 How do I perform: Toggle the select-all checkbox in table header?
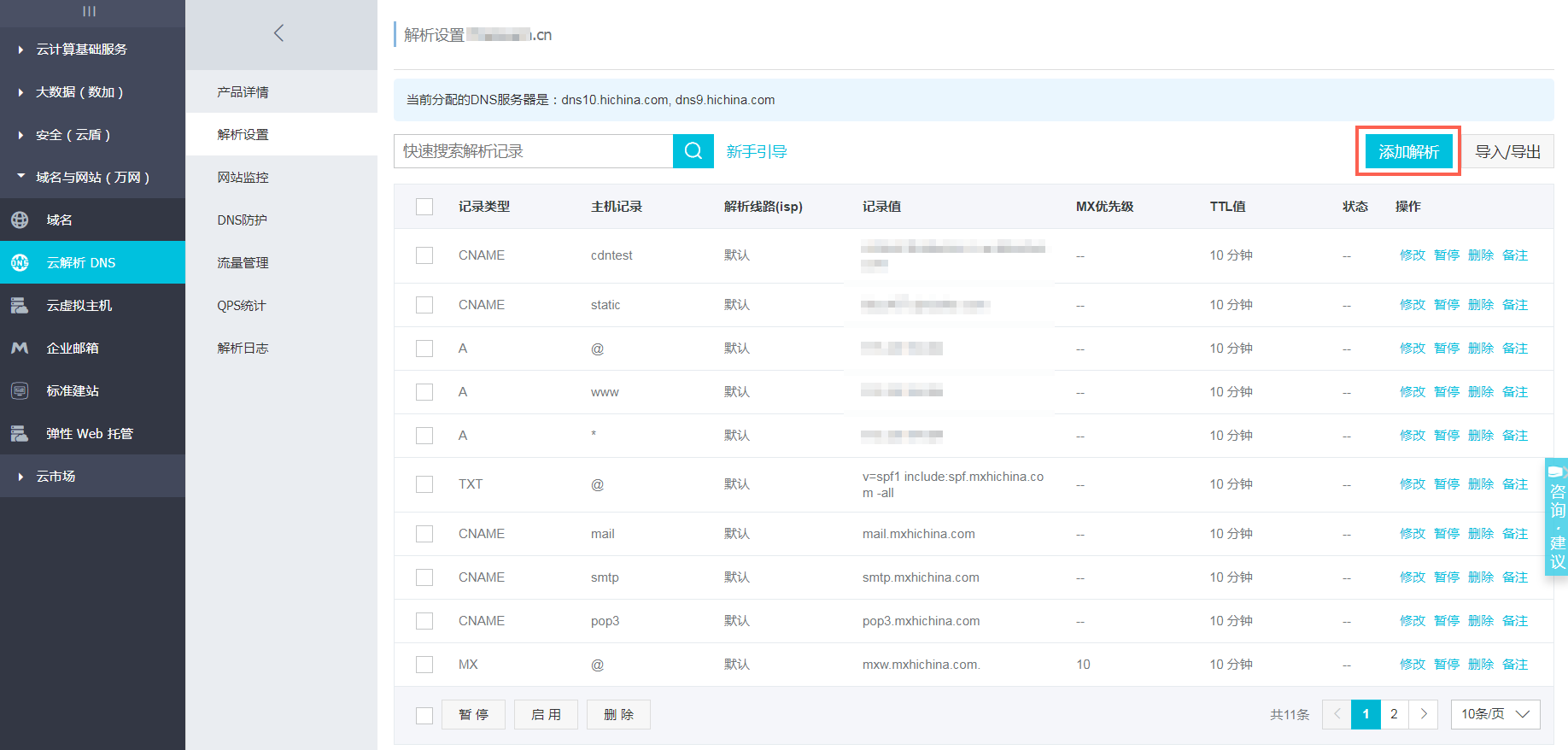coord(424,207)
